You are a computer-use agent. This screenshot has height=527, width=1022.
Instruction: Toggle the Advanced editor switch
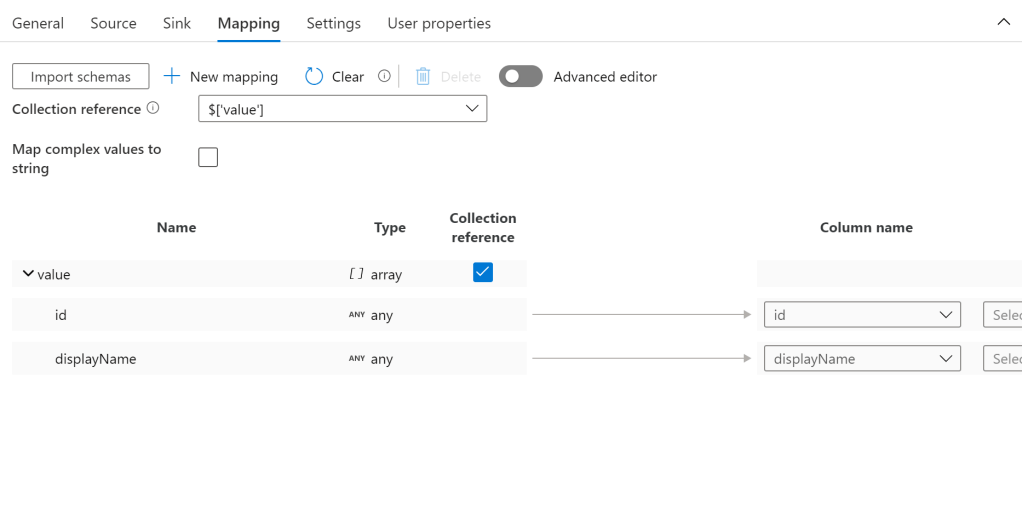pyautogui.click(x=520, y=76)
